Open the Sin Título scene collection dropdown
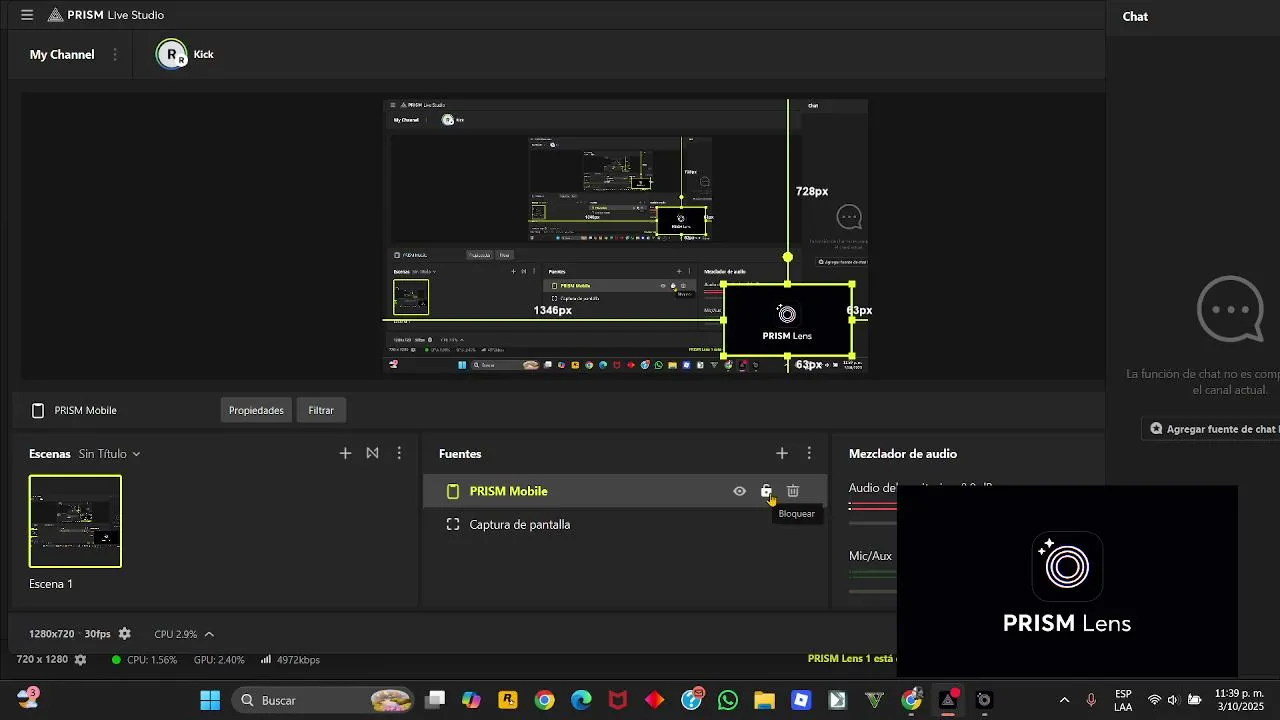This screenshot has width=1280, height=720. (x=110, y=454)
